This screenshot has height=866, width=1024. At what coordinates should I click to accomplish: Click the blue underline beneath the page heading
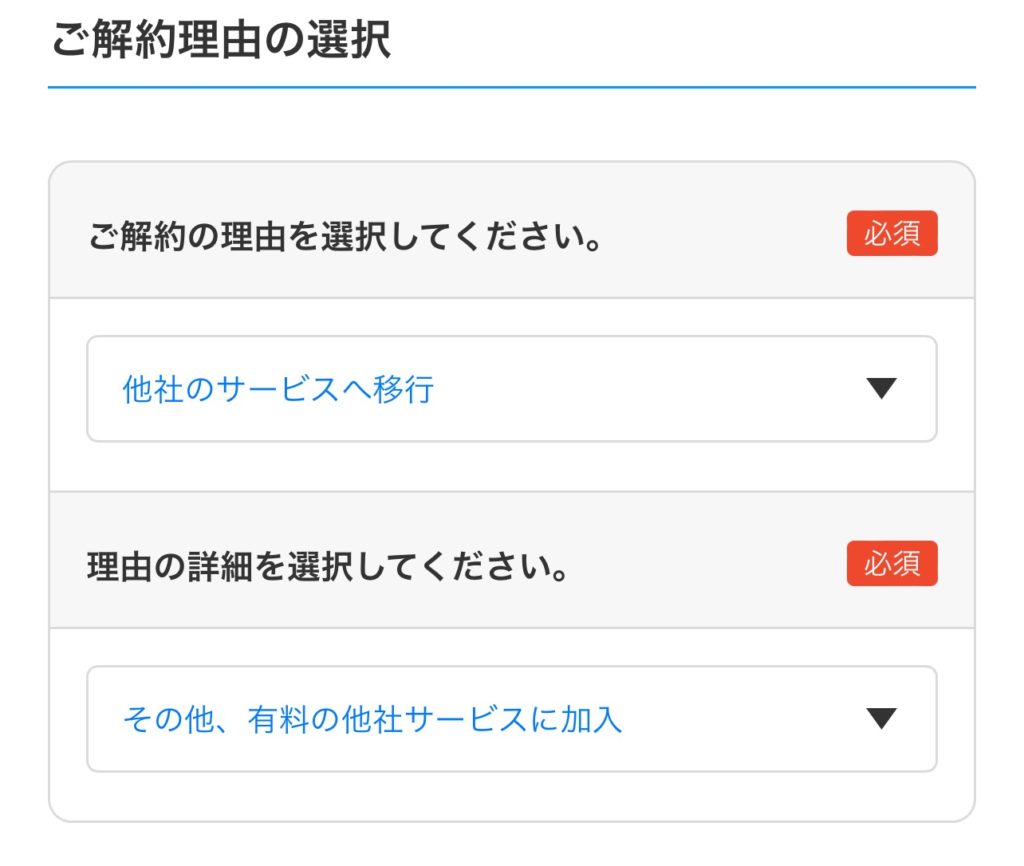pyautogui.click(x=511, y=88)
